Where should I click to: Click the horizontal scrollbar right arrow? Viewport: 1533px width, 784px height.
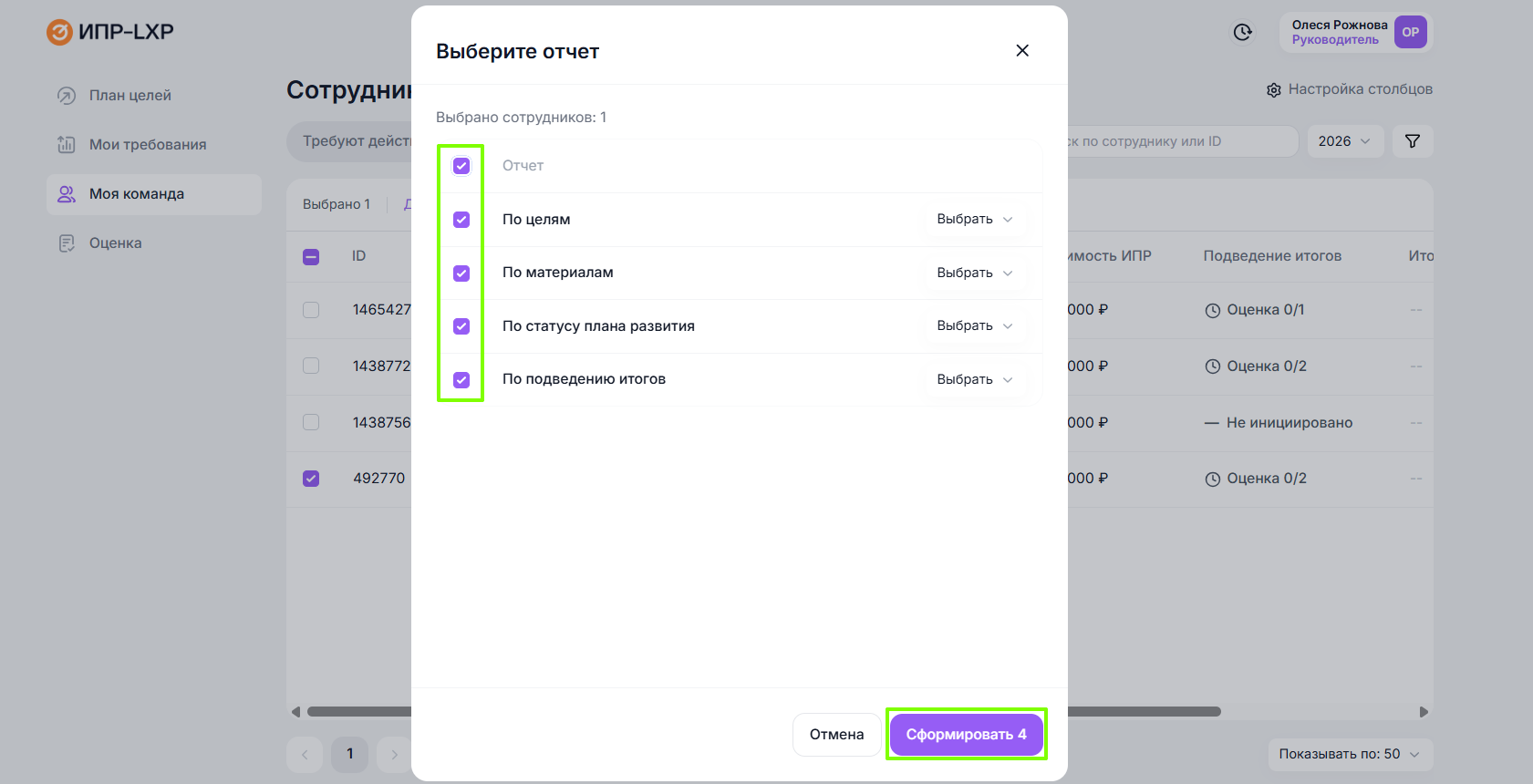coord(1424,712)
